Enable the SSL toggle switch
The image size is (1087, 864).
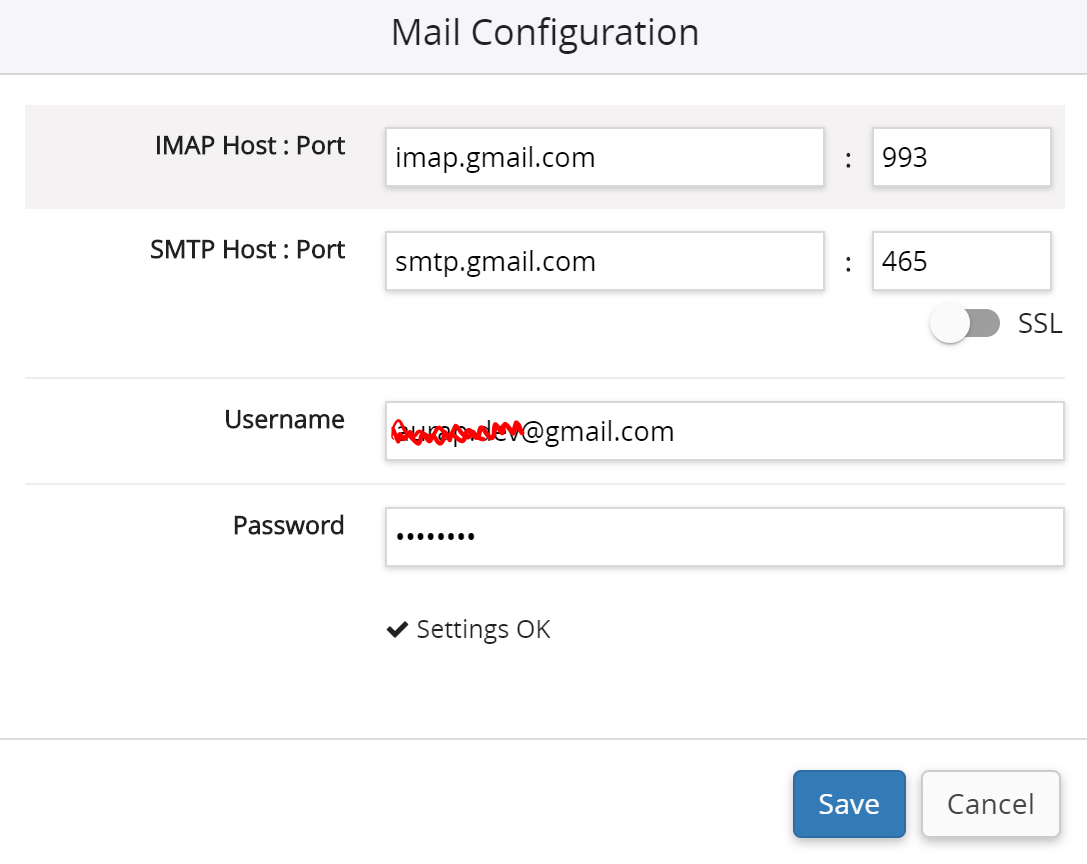point(965,324)
